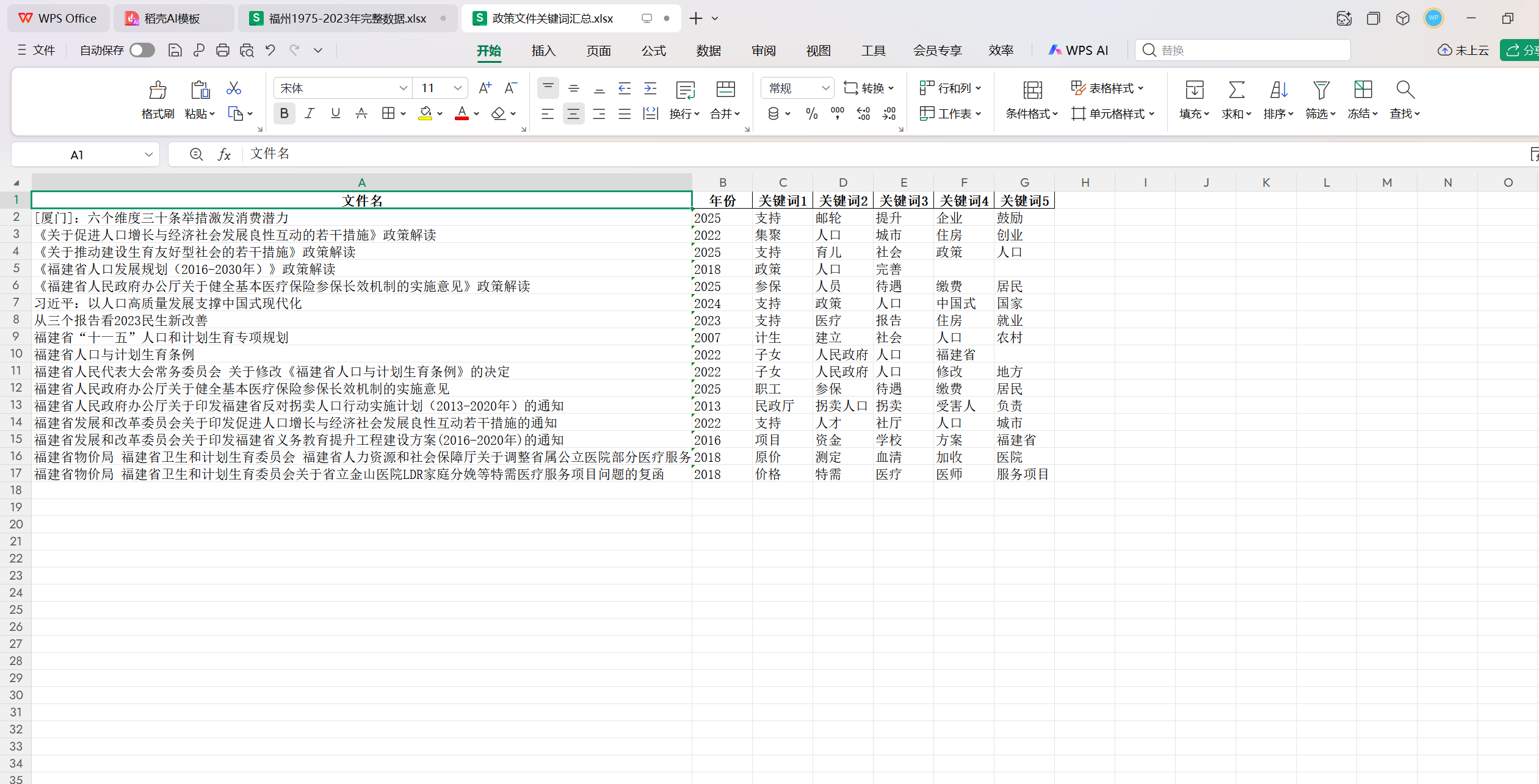1539x784 pixels.
Task: Expand the font size 11 dropdown
Action: pos(457,88)
